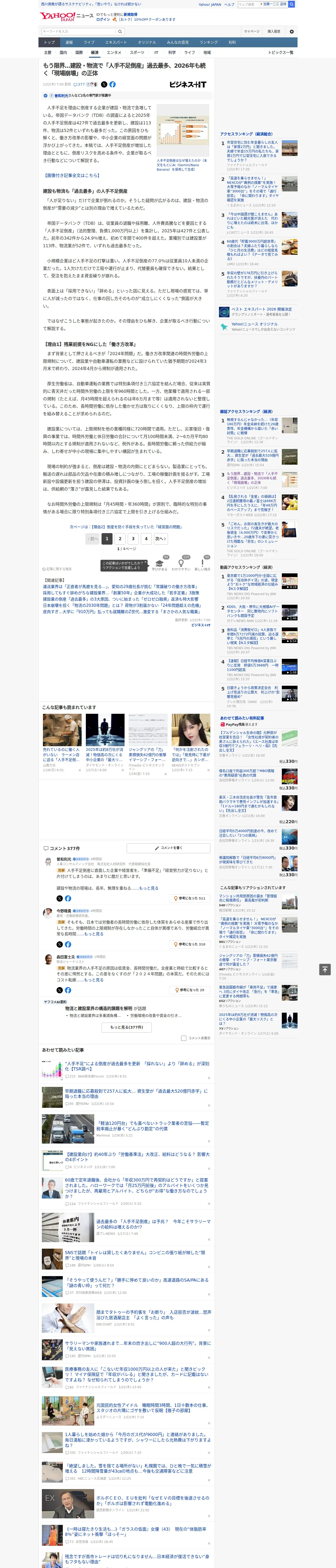
Task: Go to article page 4
Action: click(146, 539)
